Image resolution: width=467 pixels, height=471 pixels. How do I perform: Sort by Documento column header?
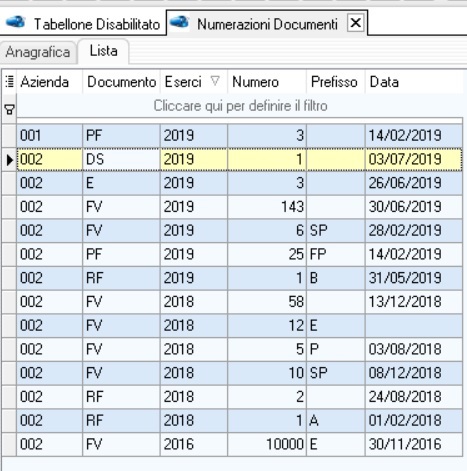[x=121, y=82]
